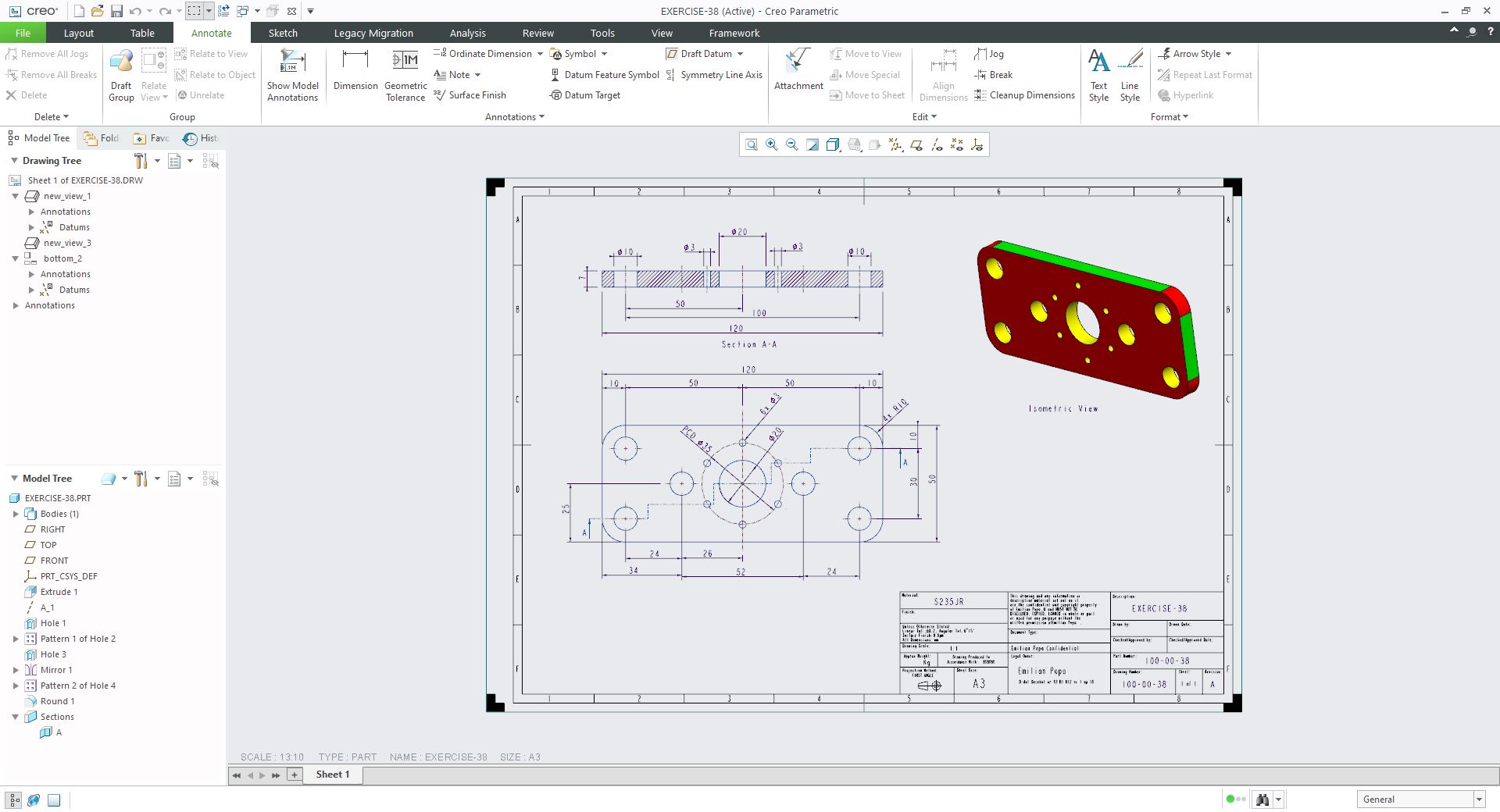
Task: Expand the Bodies (1) node in Model Tree
Action: tap(16, 514)
